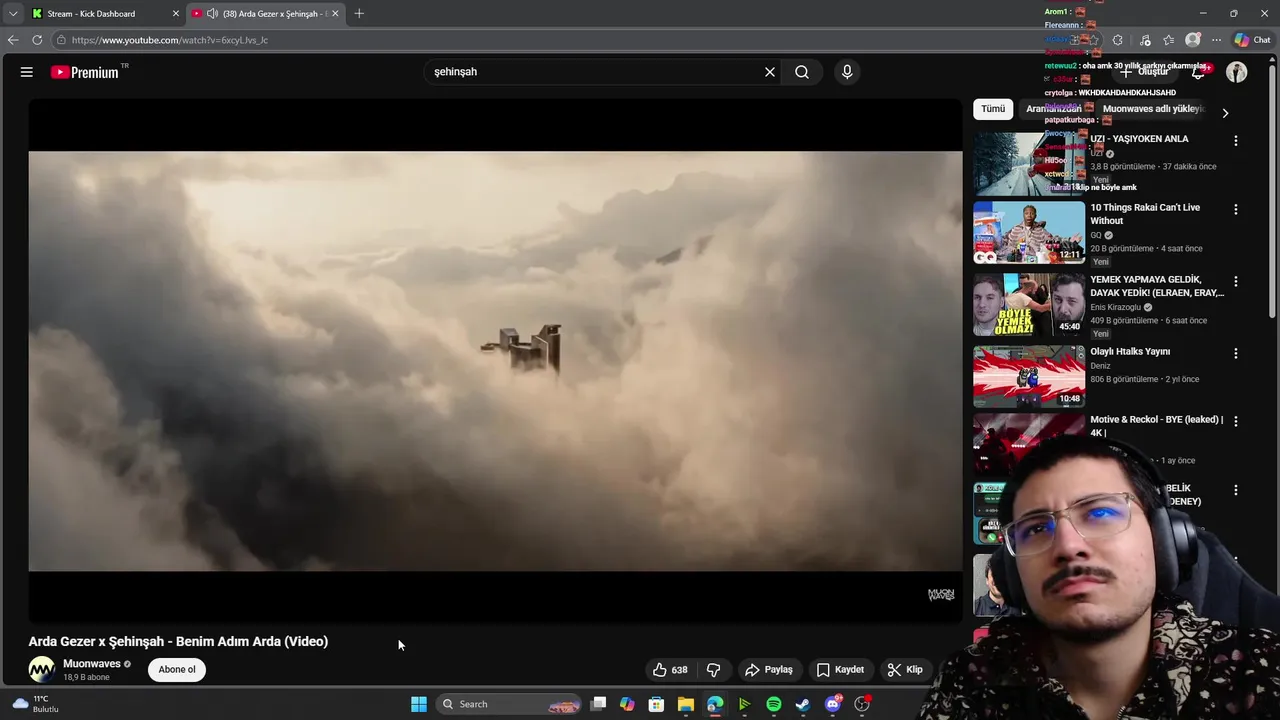Open Copilot Chat button
The image size is (1280, 720).
click(x=1252, y=40)
